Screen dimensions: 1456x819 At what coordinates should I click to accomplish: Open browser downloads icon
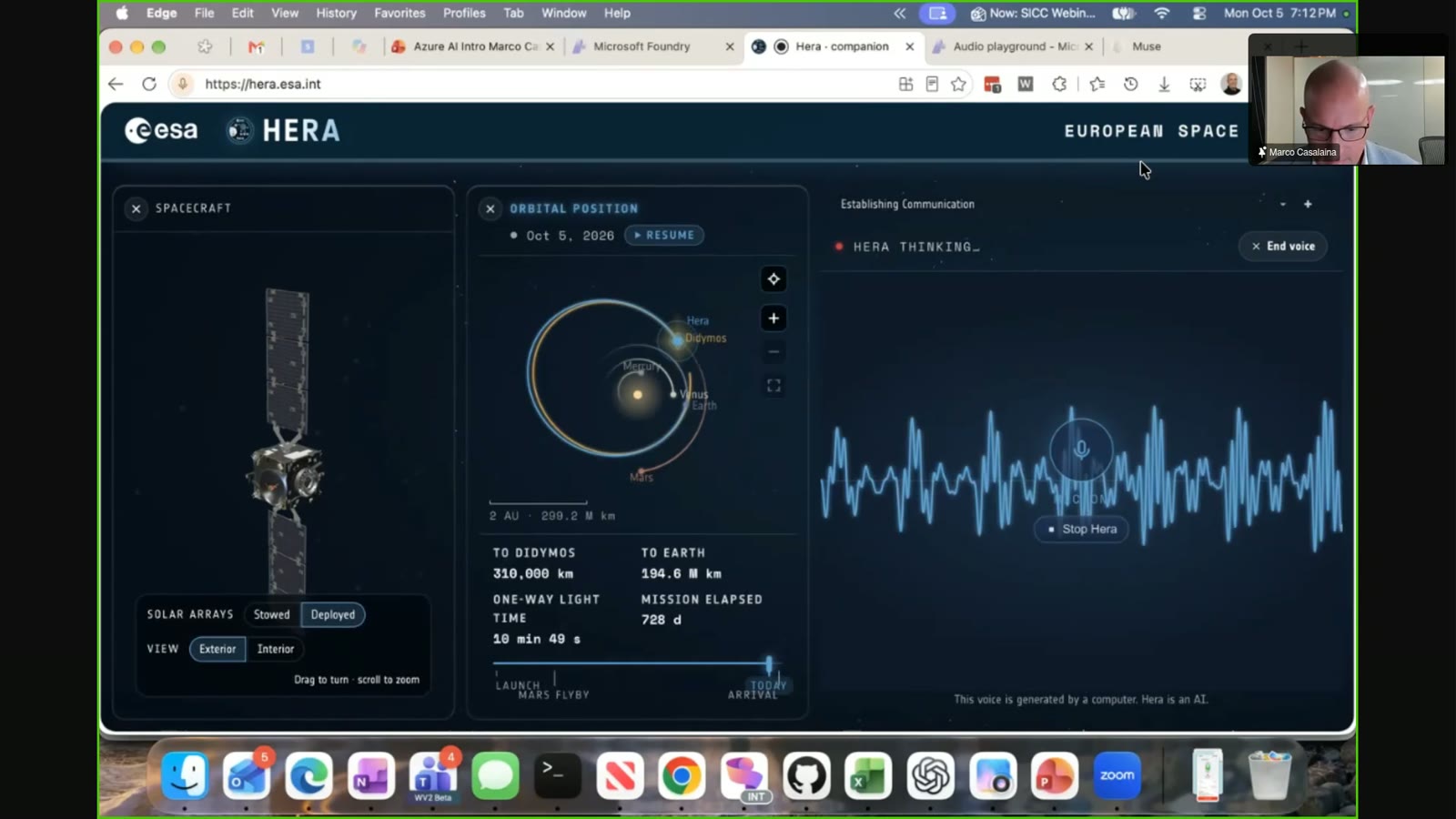click(x=1164, y=84)
